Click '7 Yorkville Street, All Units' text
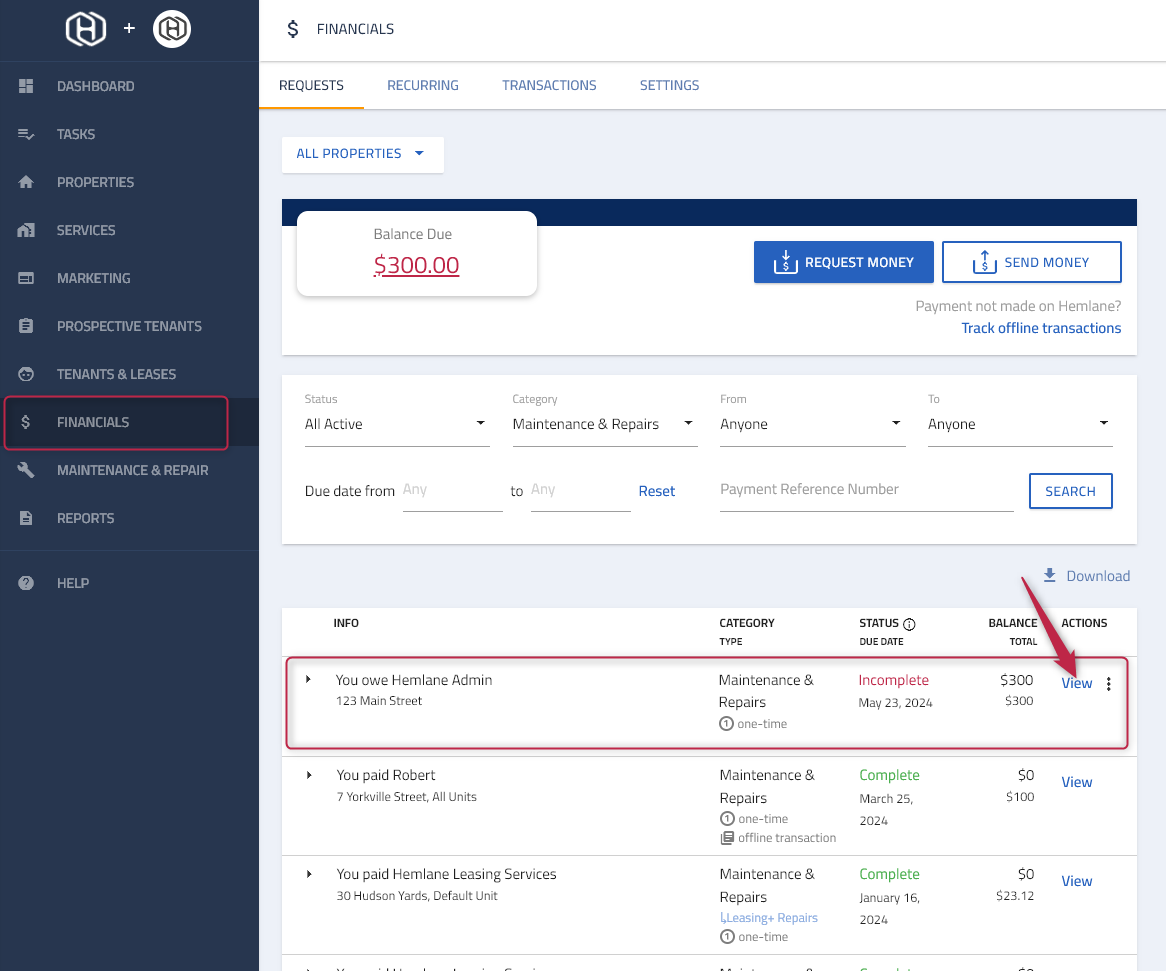The width and height of the screenshot is (1166, 971). pos(406,797)
